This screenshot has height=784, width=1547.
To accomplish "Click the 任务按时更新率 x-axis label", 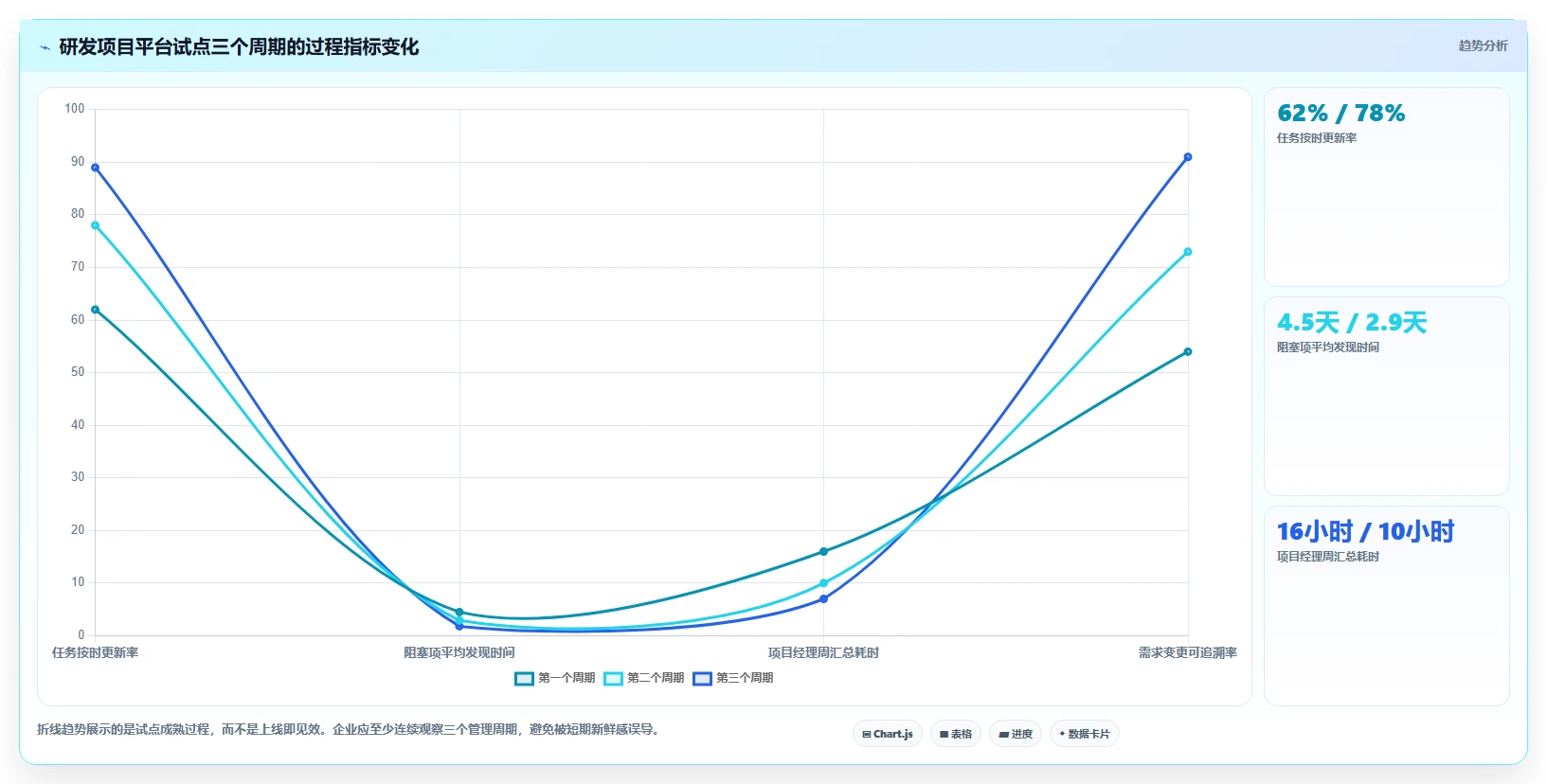I will 95,652.
